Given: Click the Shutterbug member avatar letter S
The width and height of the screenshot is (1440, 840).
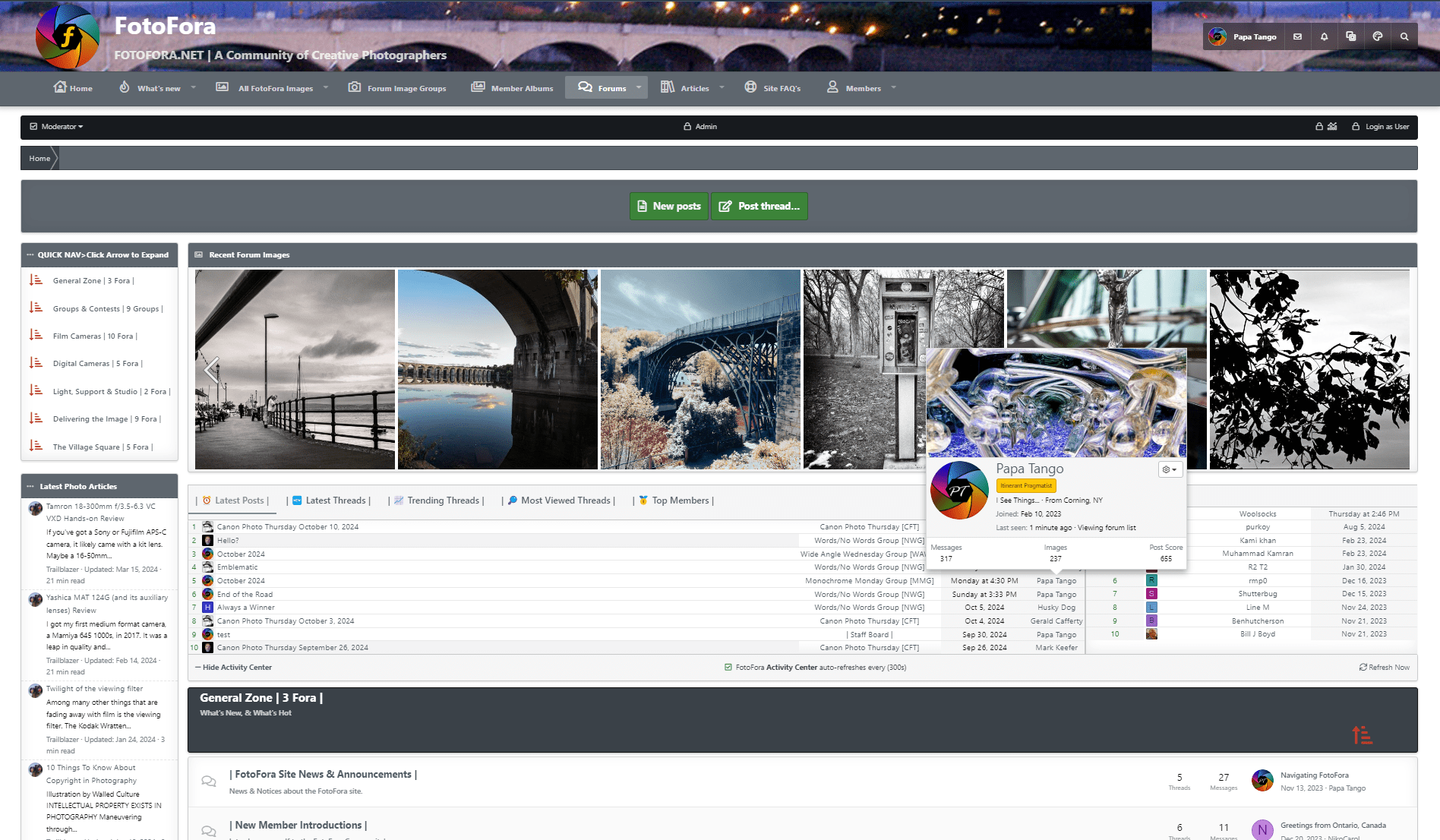Looking at the screenshot, I should pyautogui.click(x=1151, y=594).
